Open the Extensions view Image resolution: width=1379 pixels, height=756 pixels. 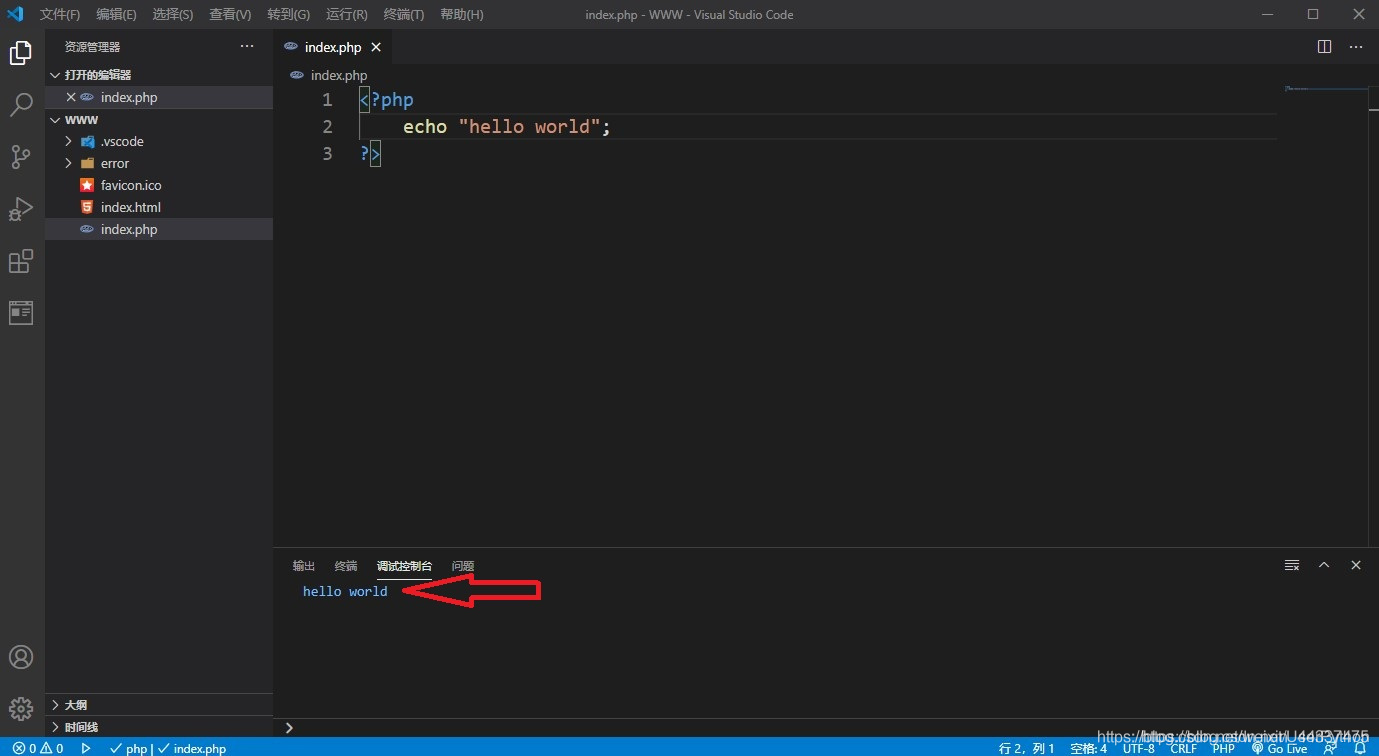[x=21, y=261]
